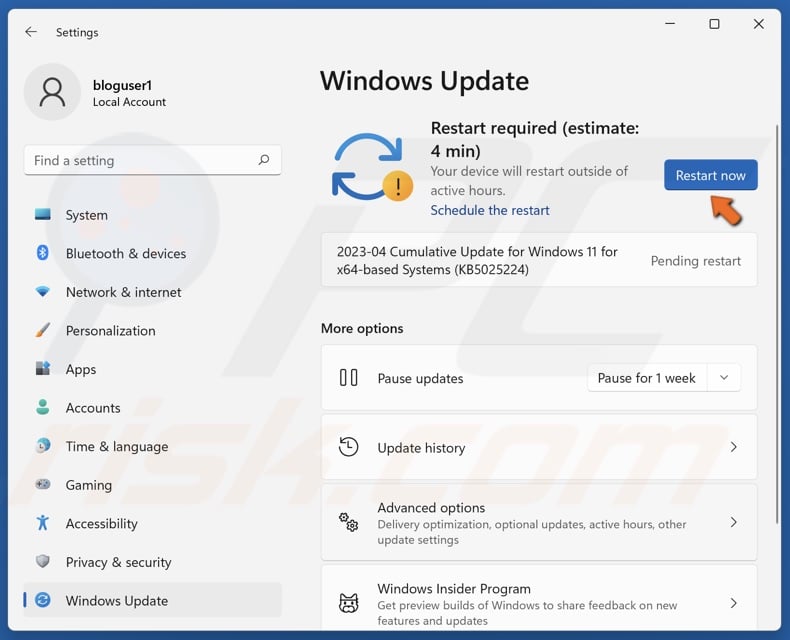Select the Accessibility figure icon
The width and height of the screenshot is (790, 640).
(x=43, y=523)
